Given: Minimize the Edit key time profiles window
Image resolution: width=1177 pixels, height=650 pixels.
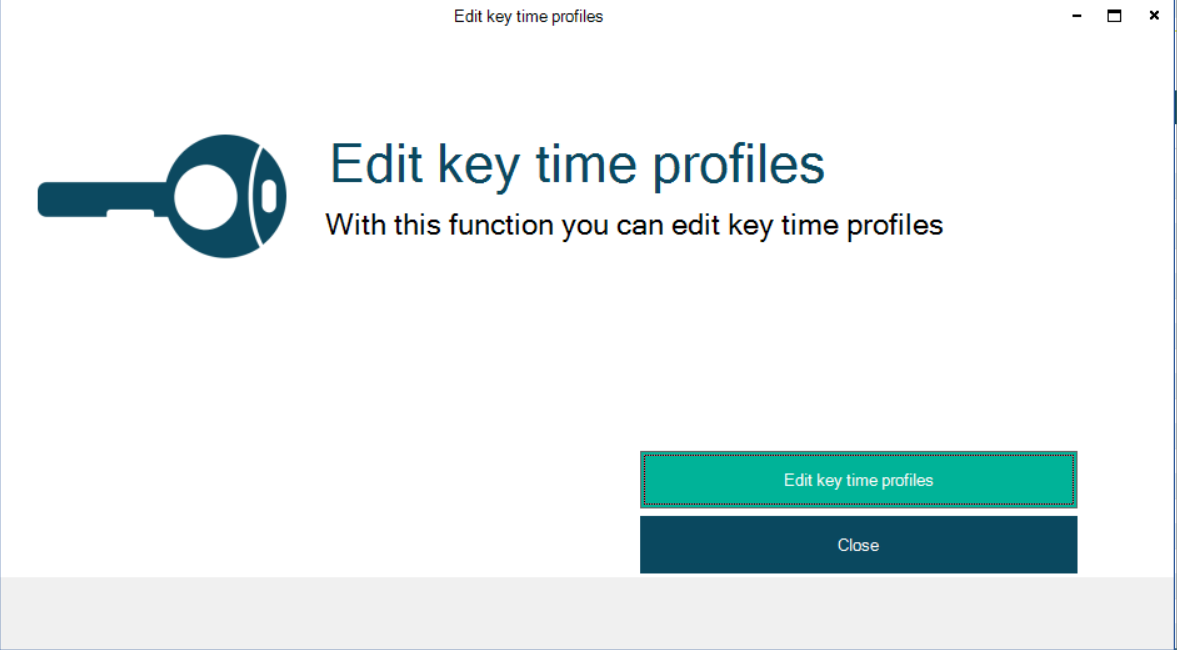Looking at the screenshot, I should coord(1077,16).
